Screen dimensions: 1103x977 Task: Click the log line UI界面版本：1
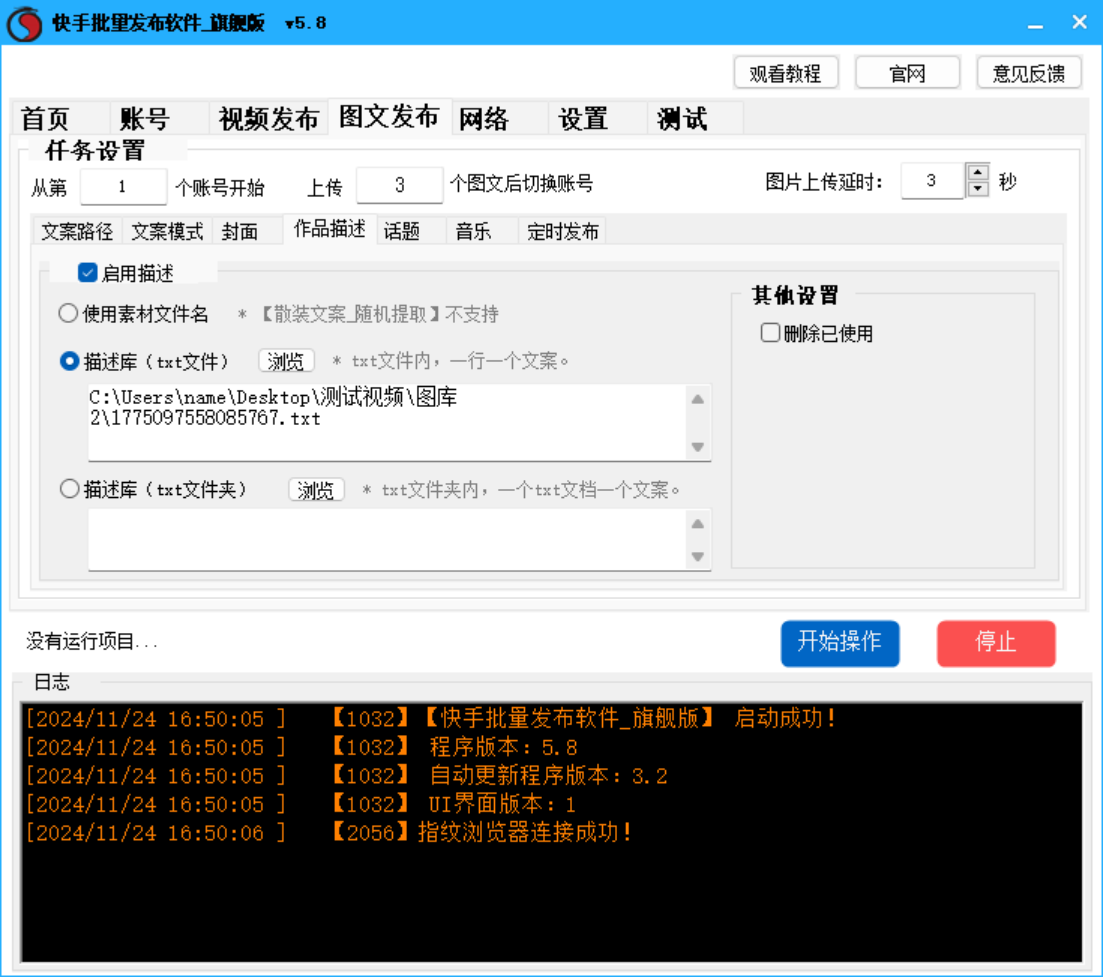(x=301, y=804)
